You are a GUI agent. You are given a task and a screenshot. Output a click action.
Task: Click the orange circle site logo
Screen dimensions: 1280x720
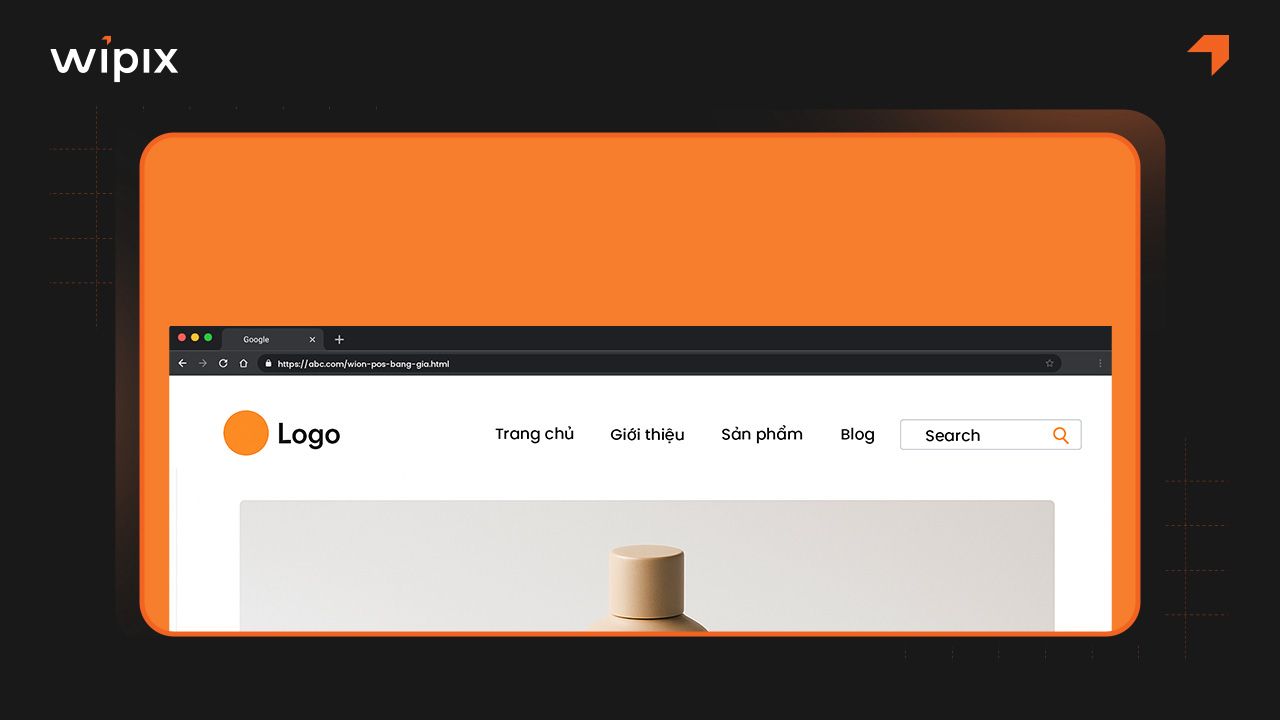click(x=246, y=433)
